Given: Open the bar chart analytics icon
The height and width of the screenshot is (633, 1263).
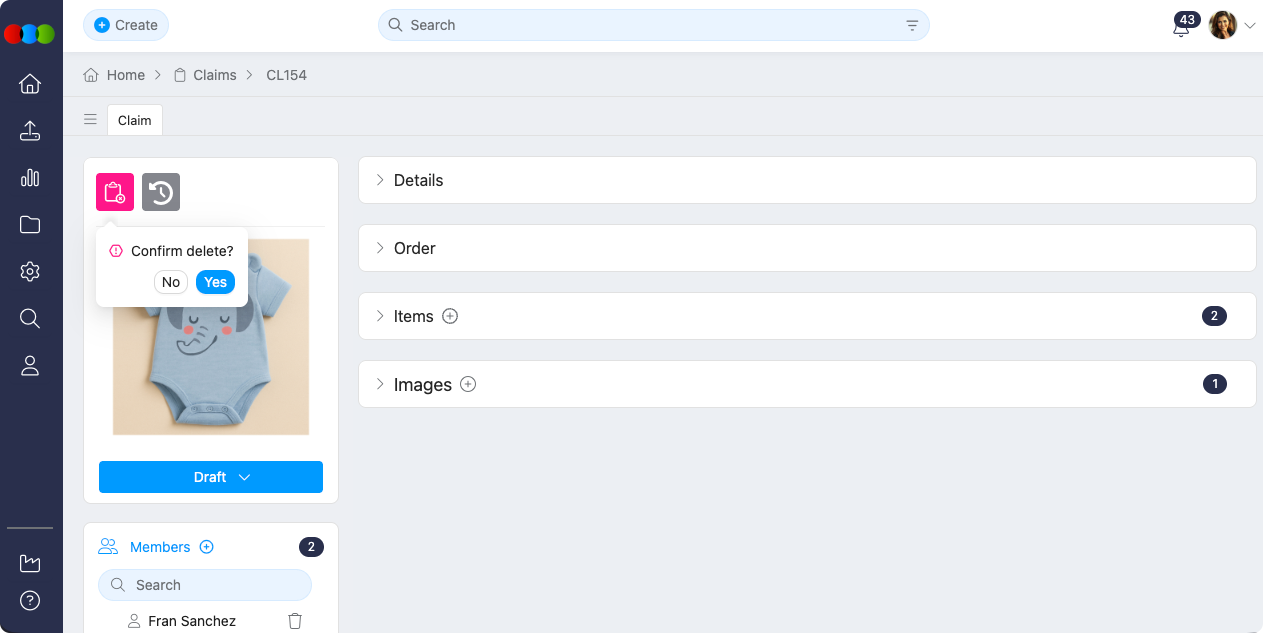Looking at the screenshot, I should (x=30, y=178).
